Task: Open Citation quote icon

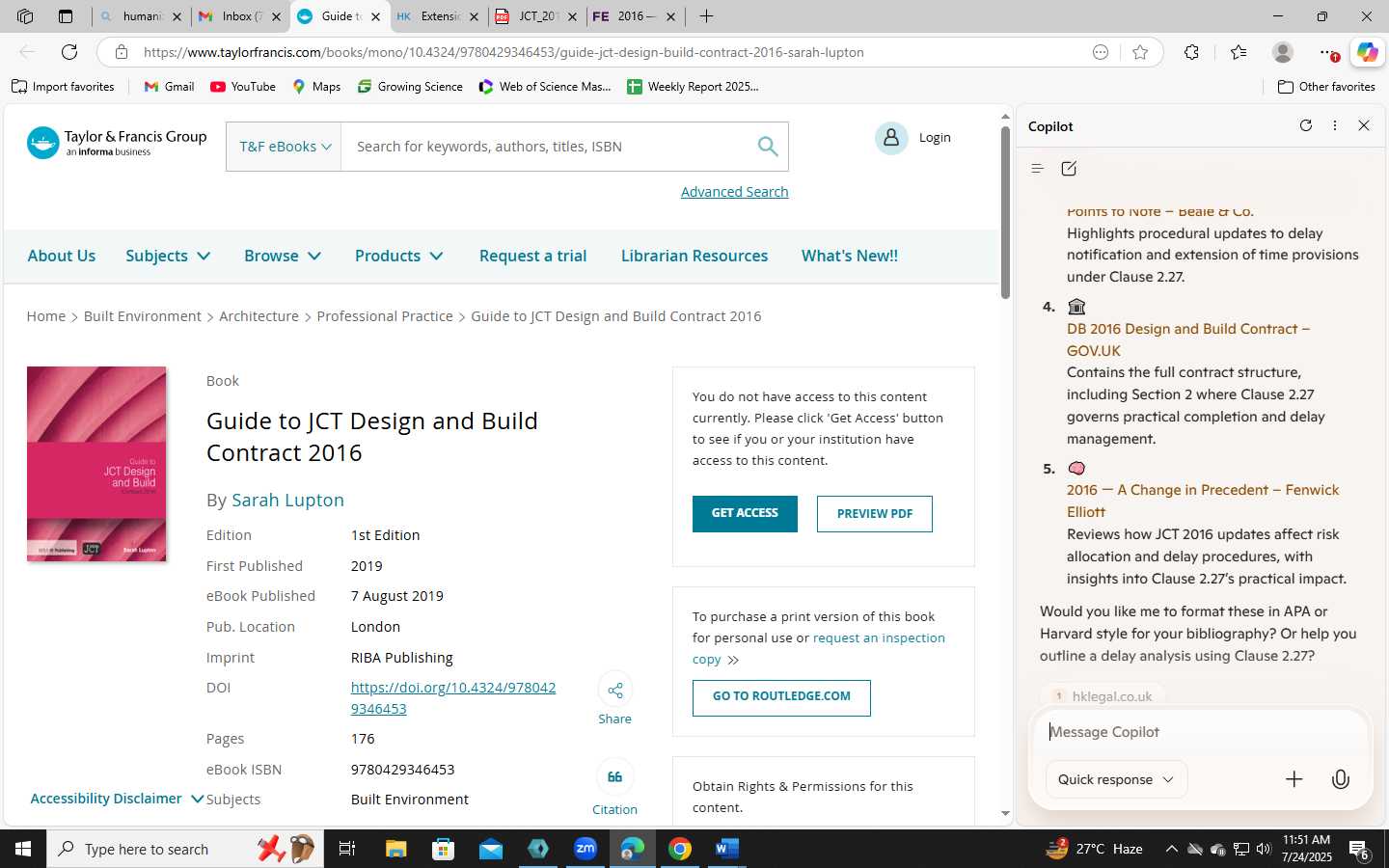Action: (x=614, y=777)
